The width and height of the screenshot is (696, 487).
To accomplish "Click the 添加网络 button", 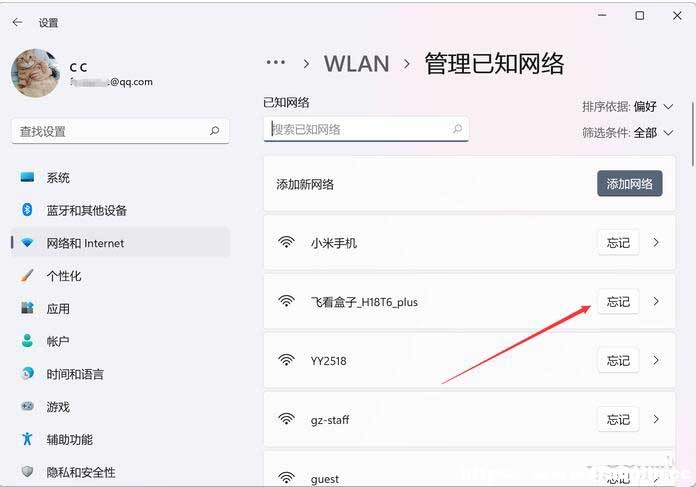I will 629,183.
